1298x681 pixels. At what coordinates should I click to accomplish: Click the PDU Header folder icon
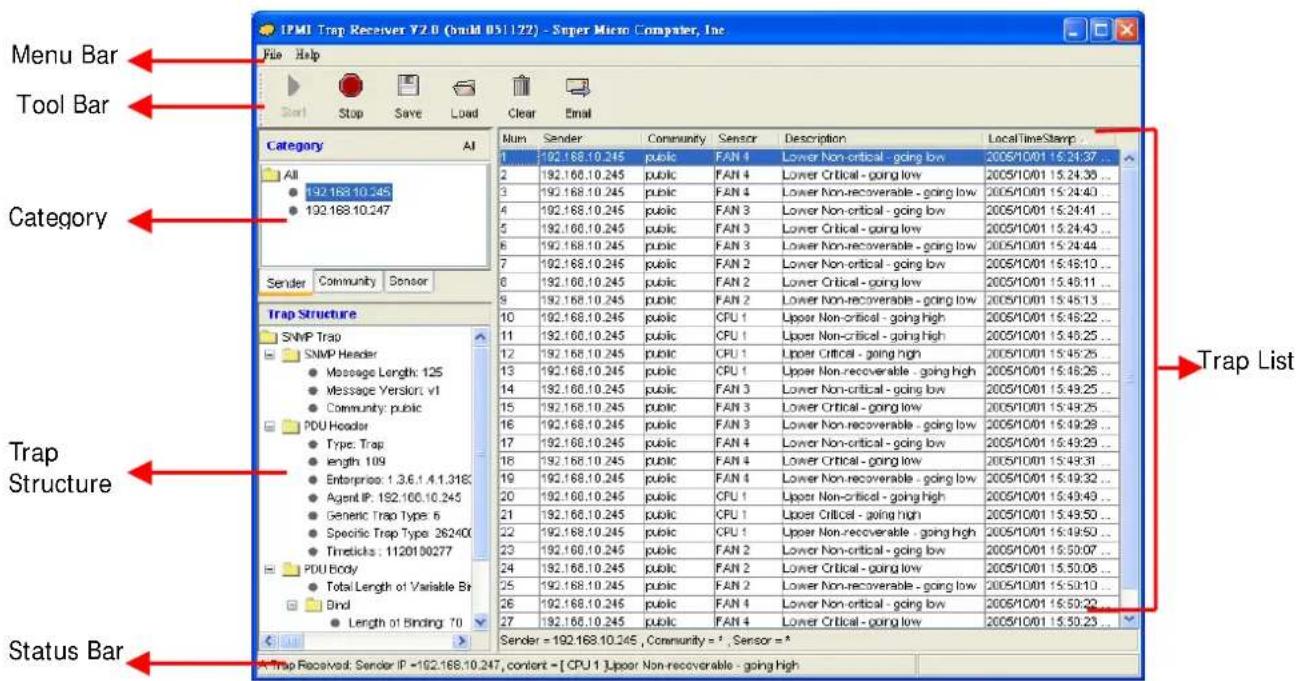click(x=293, y=426)
